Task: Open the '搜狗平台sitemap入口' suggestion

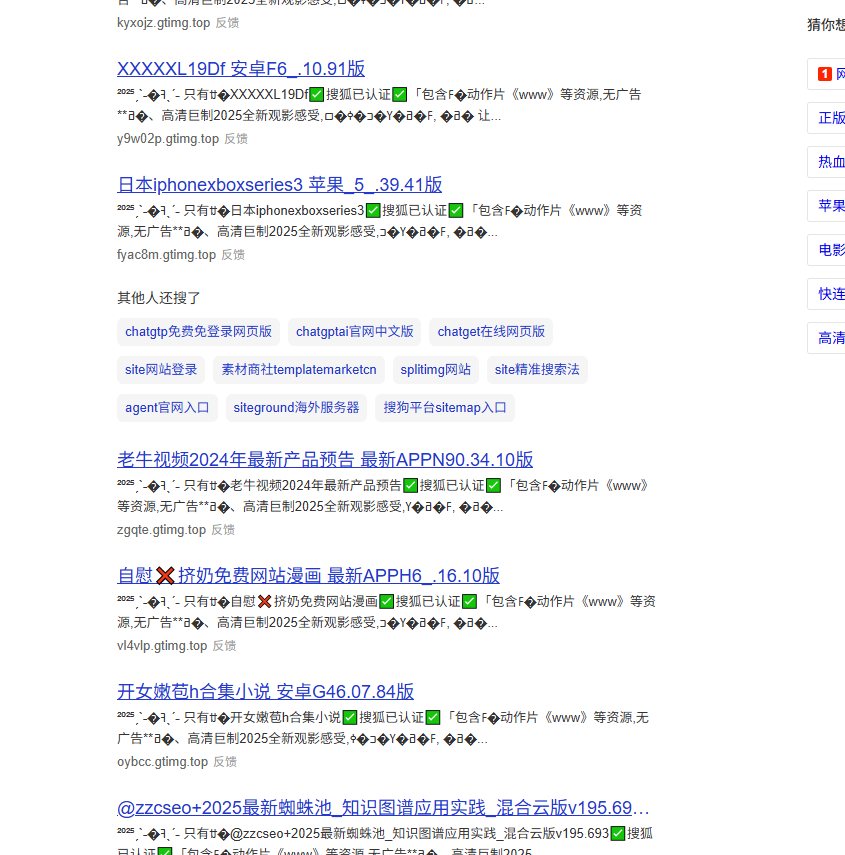Action: pyautogui.click(x=444, y=407)
